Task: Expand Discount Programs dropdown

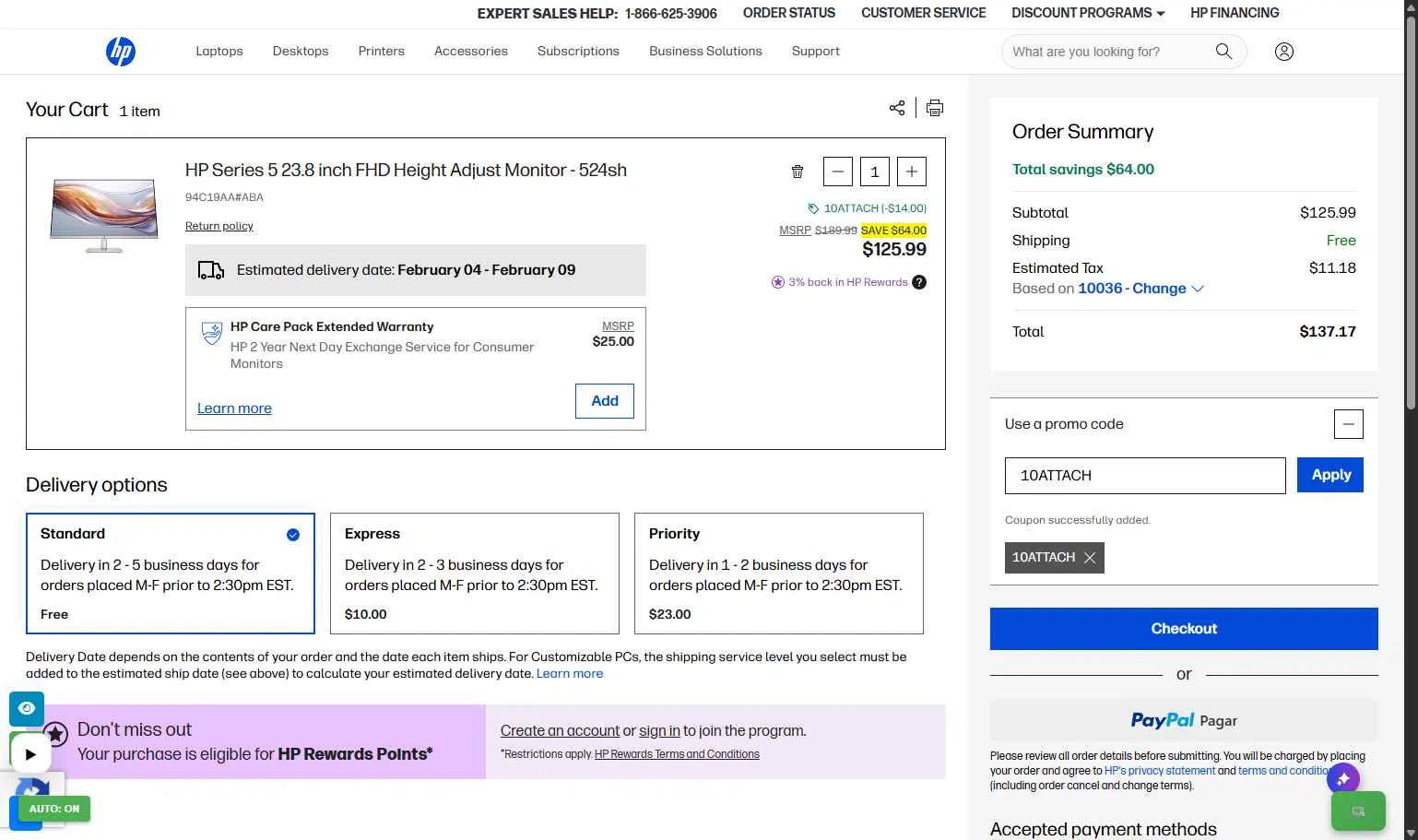Action: 1088,13
